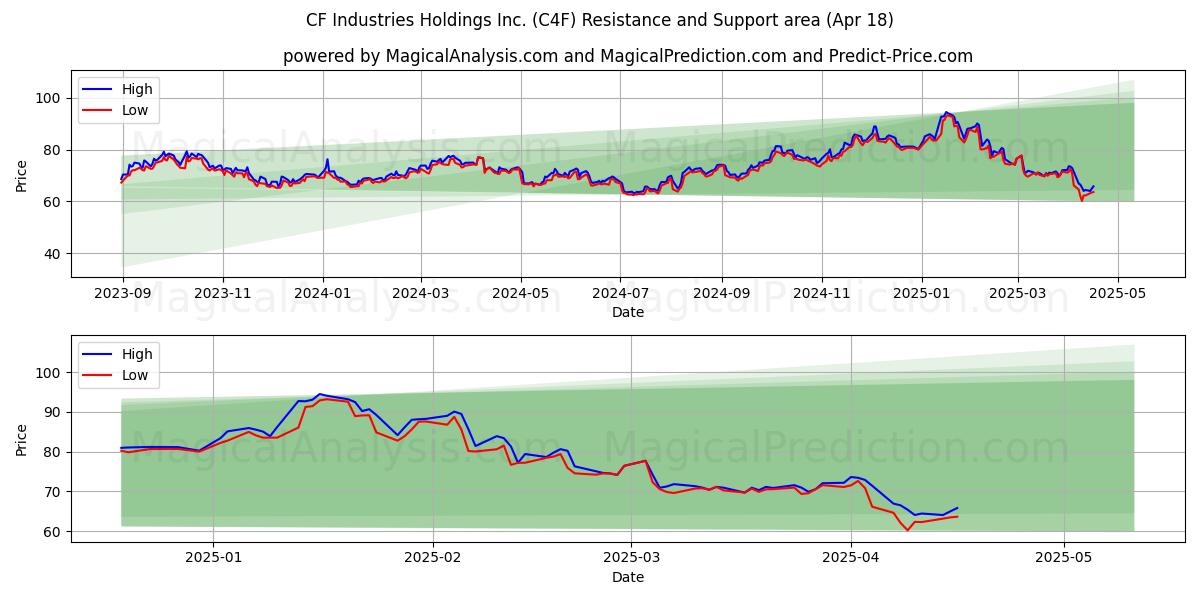Click the '100' price tick in the top chart
The width and height of the screenshot is (1200, 600).
pyautogui.click(x=50, y=98)
